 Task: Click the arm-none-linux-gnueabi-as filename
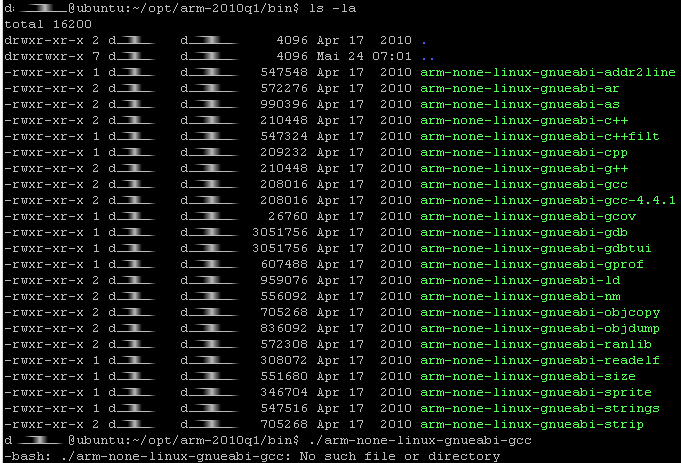[x=519, y=104]
